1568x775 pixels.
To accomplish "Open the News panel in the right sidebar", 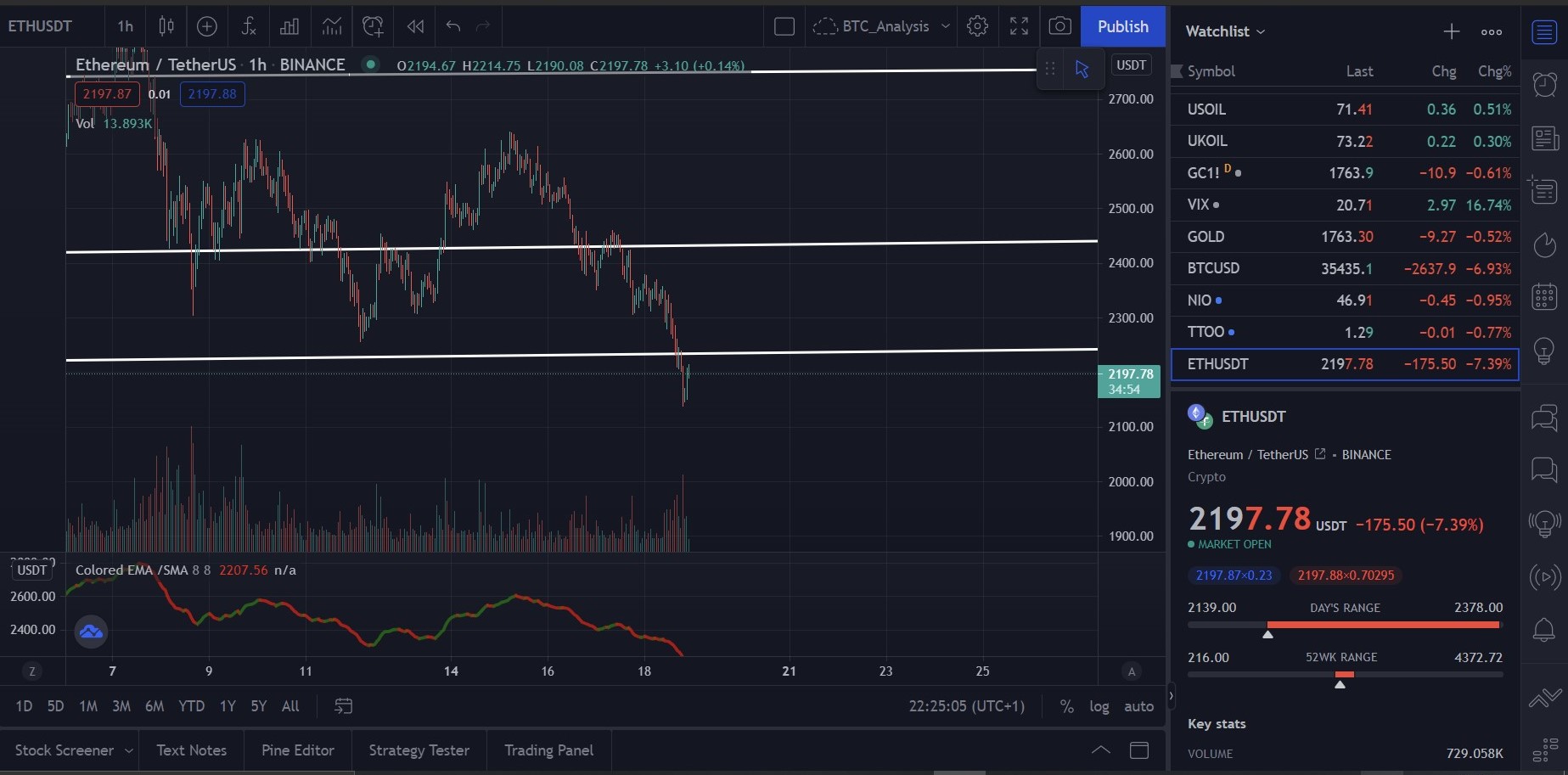I will [1544, 138].
